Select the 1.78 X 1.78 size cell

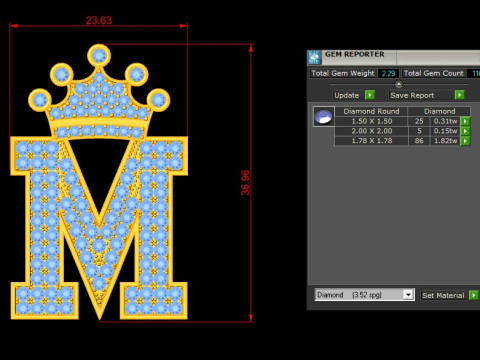371,141
